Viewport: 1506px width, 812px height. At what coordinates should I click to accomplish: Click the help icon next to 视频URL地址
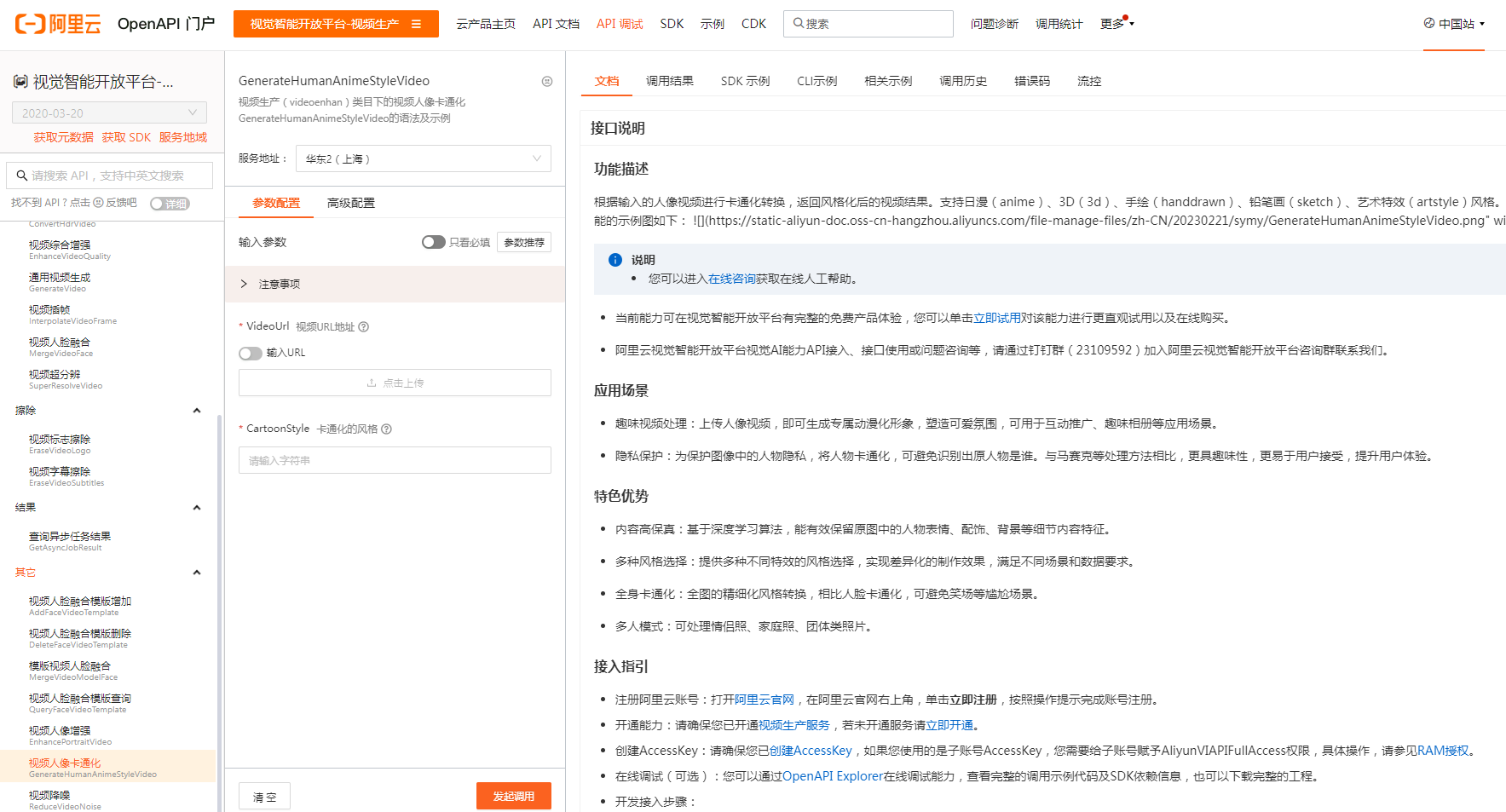tap(364, 327)
